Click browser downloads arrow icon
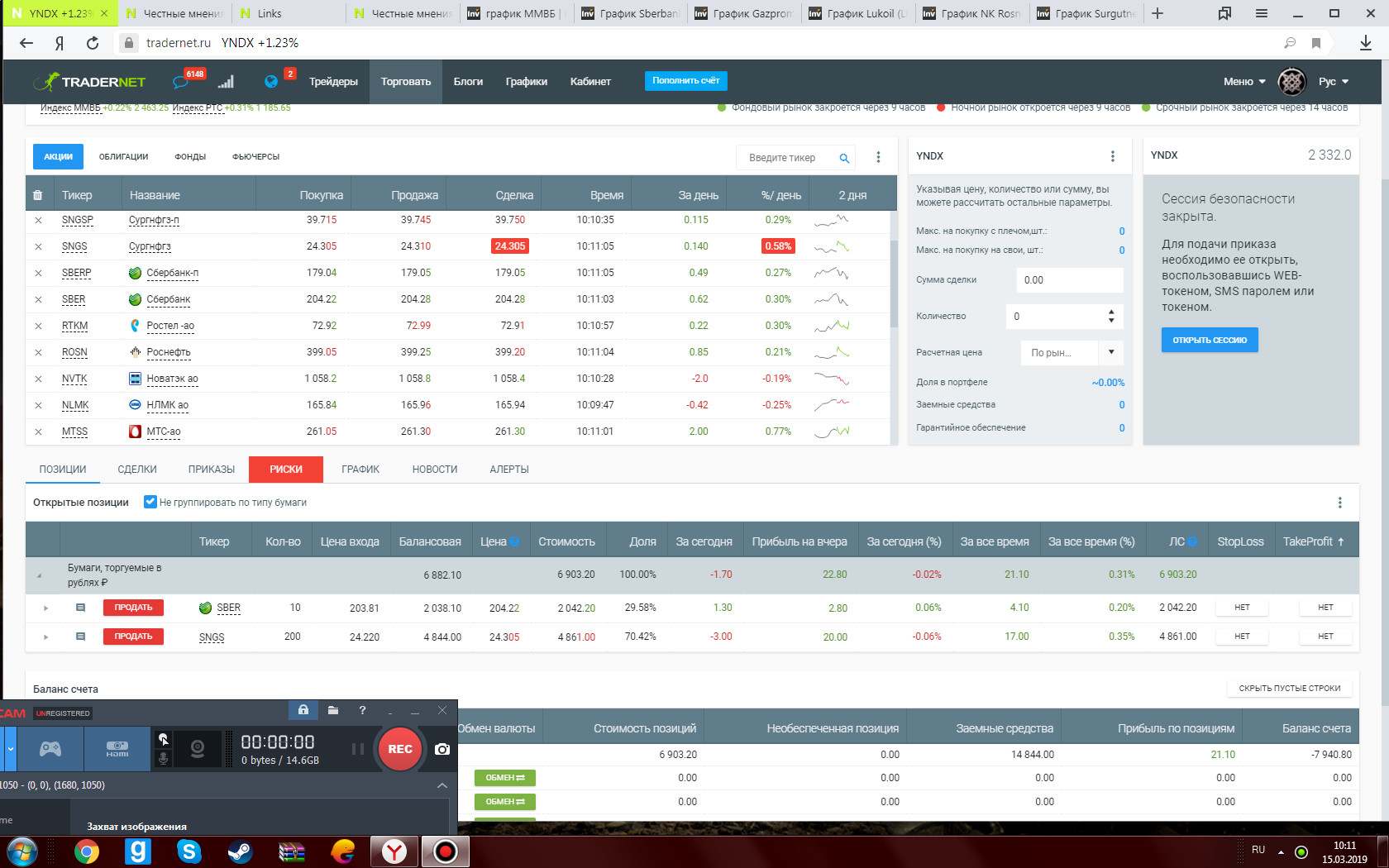The width and height of the screenshot is (1389, 868). tap(1366, 43)
